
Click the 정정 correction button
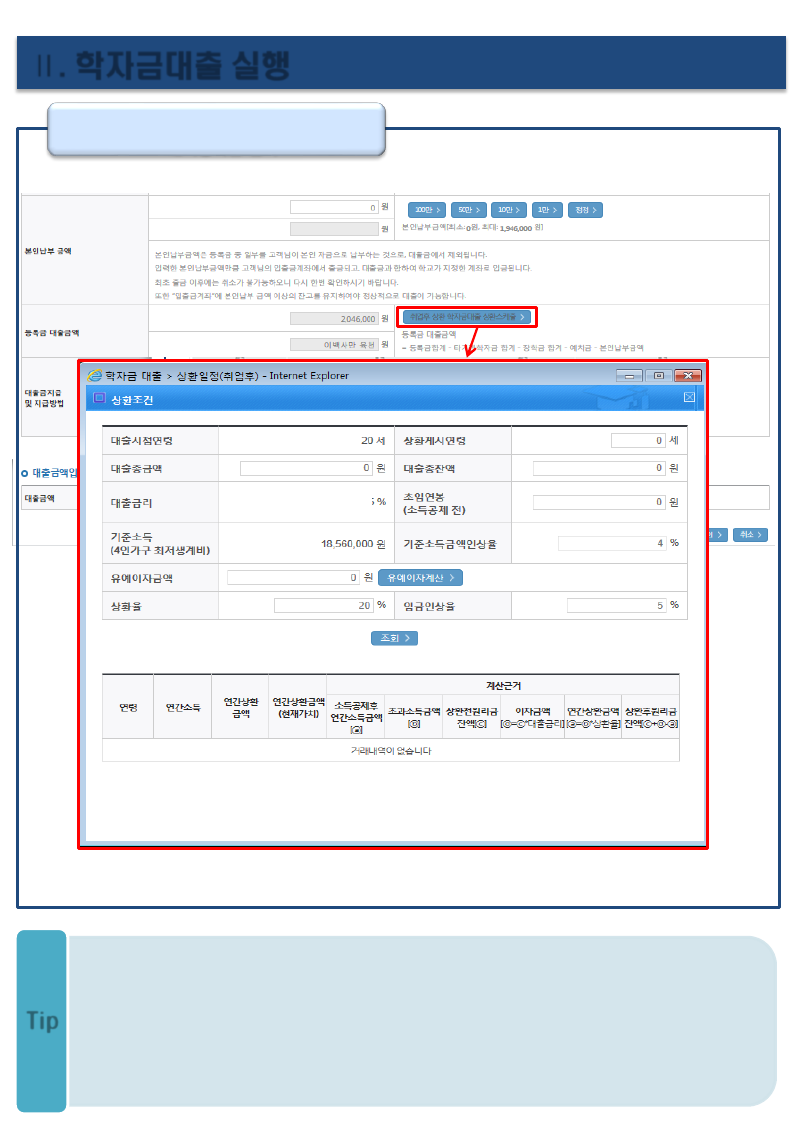coord(585,210)
